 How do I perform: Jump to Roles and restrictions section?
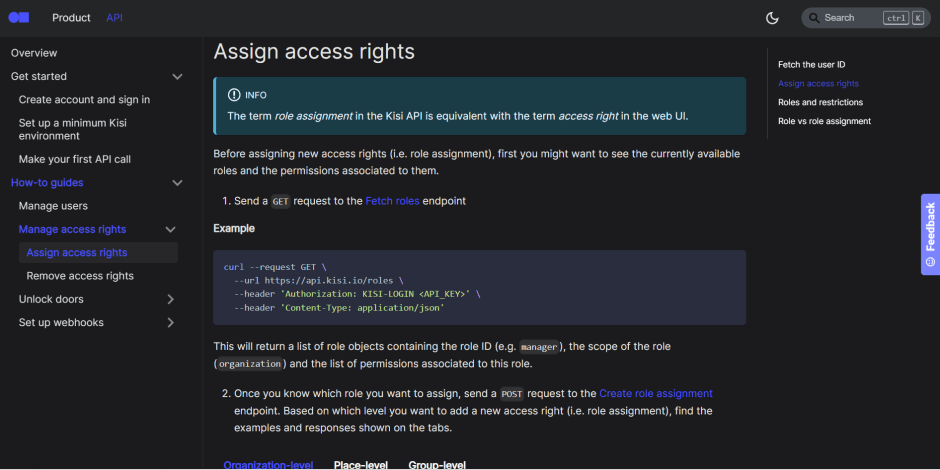click(x=821, y=102)
